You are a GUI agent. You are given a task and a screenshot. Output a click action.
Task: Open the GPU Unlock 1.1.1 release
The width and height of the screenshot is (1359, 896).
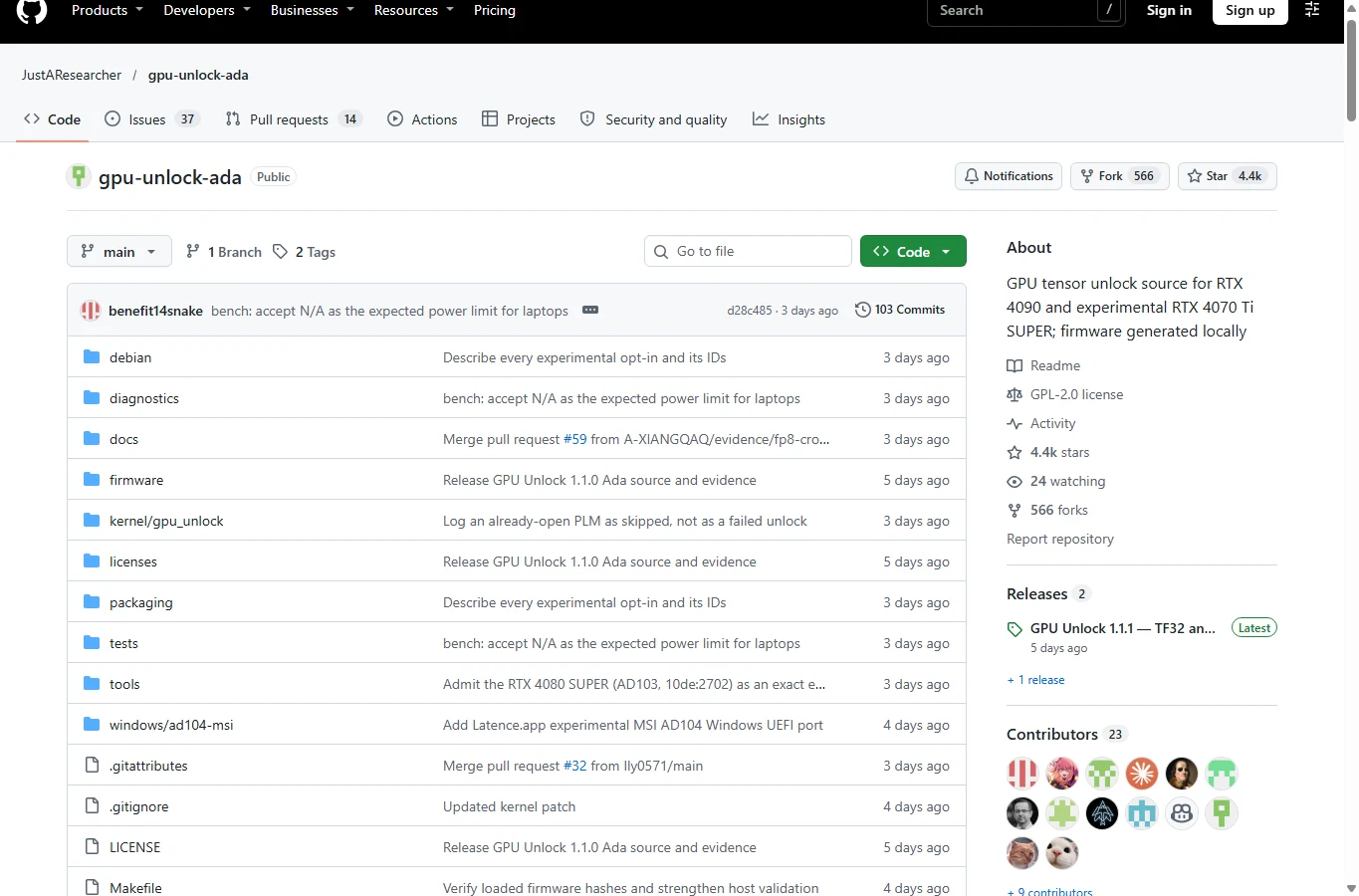click(x=1122, y=628)
